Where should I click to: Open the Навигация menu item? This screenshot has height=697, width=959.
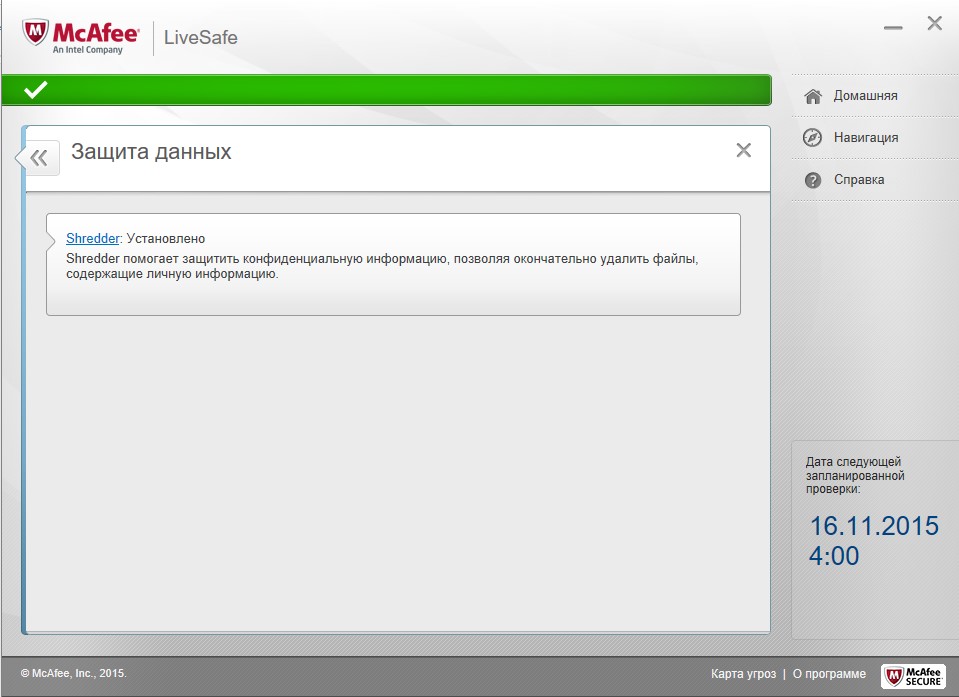point(866,138)
